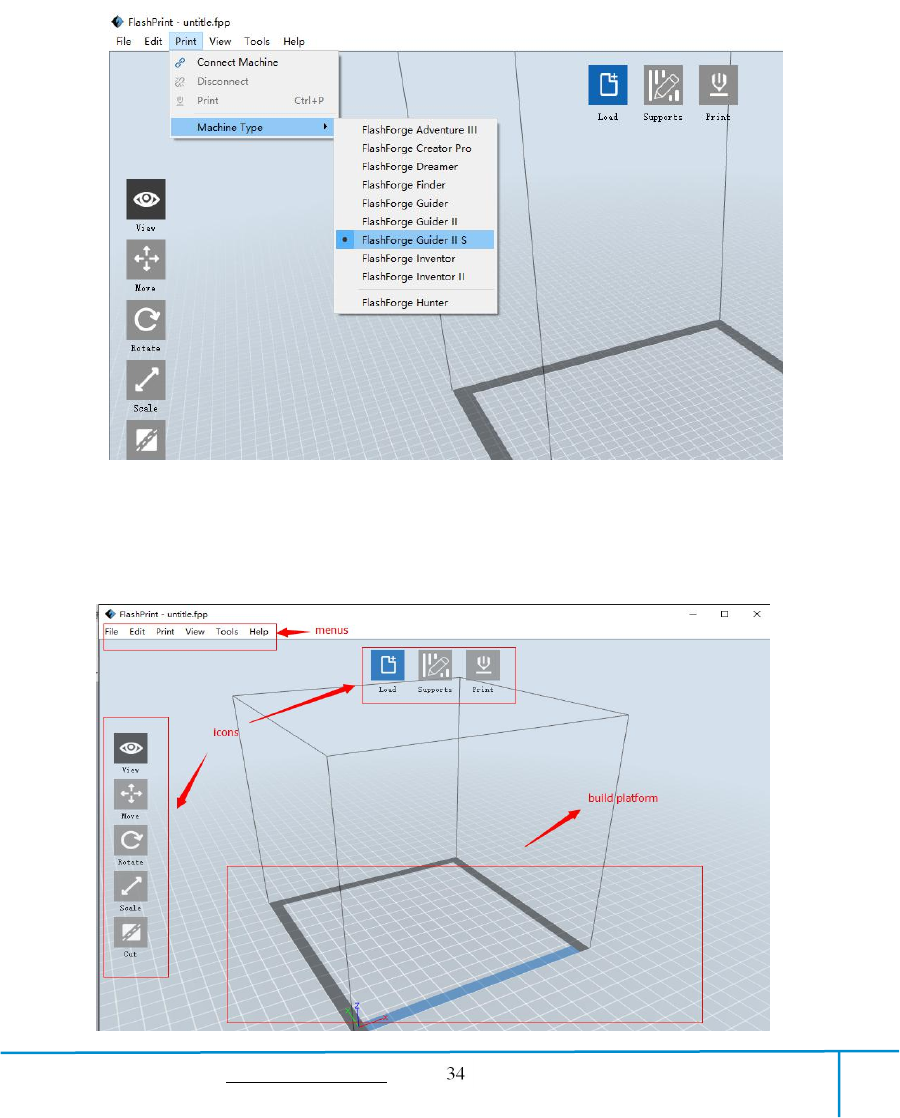
Task: Open Tools menu in bottom screenshot
Action: click(x=227, y=632)
